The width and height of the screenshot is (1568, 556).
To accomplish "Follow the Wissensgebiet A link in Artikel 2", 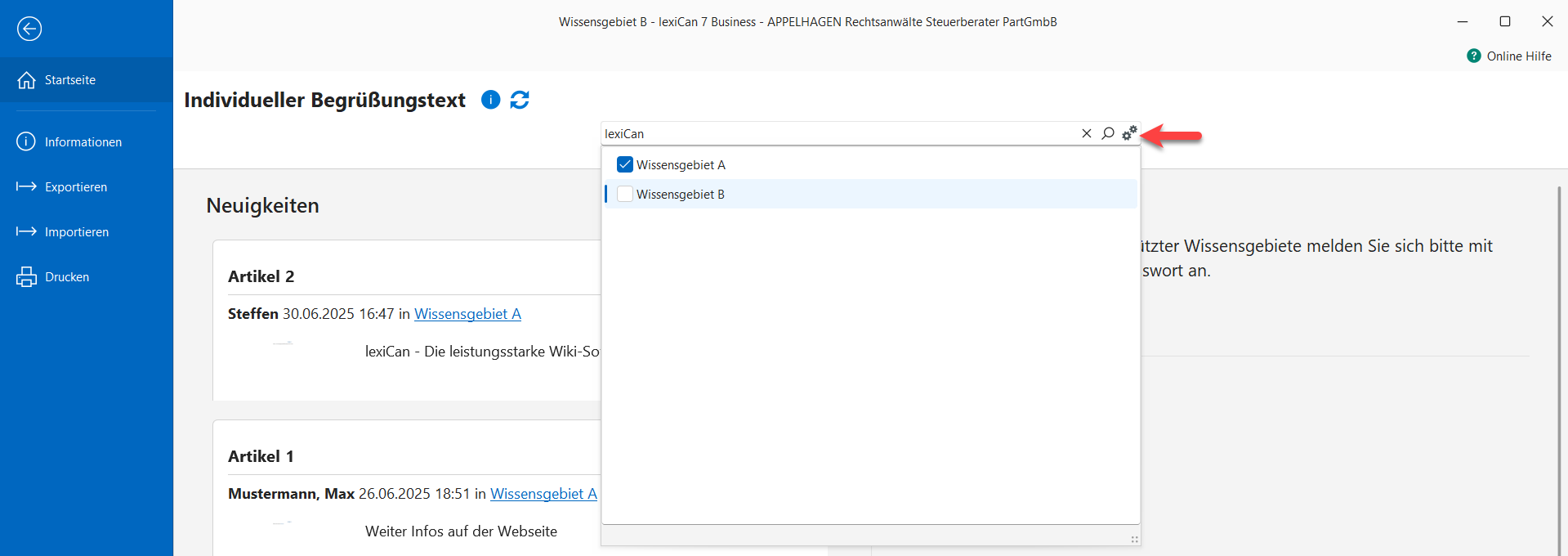I will [467, 314].
